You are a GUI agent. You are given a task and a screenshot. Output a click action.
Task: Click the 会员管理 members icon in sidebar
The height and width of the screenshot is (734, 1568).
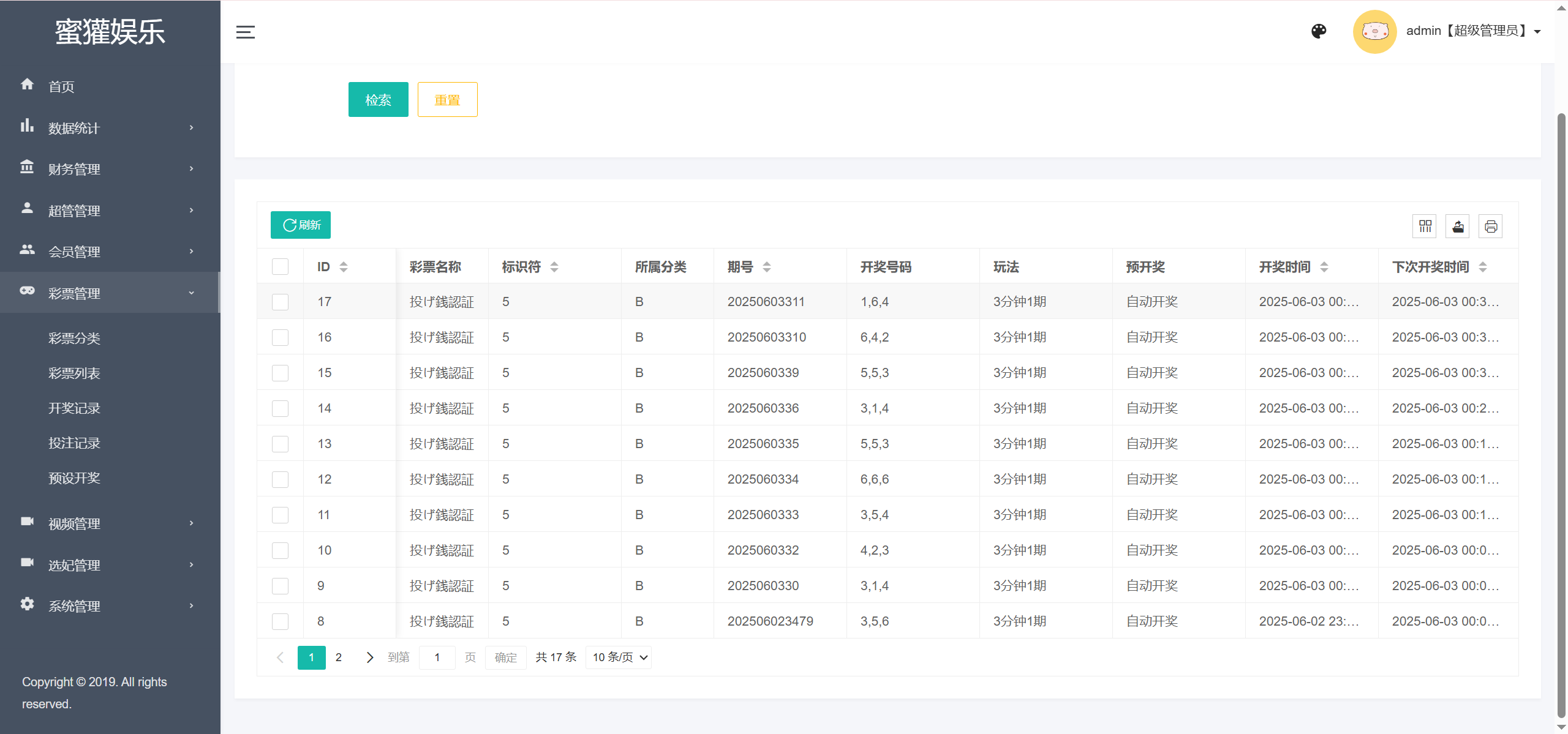(x=28, y=250)
